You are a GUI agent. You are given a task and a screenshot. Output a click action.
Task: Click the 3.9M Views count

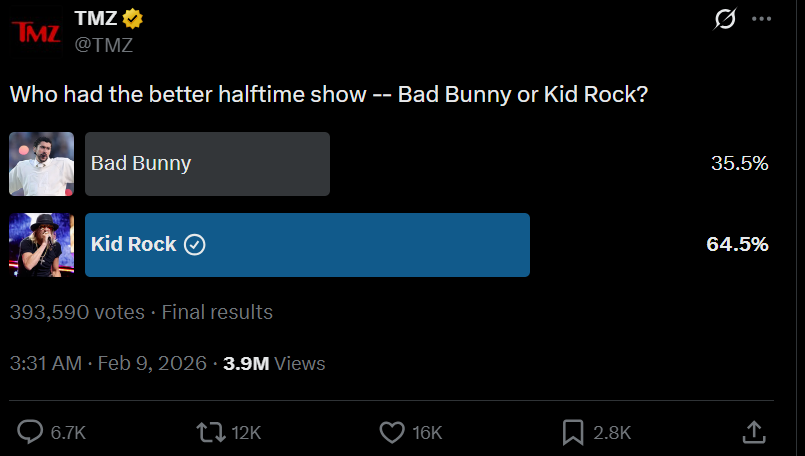(274, 364)
